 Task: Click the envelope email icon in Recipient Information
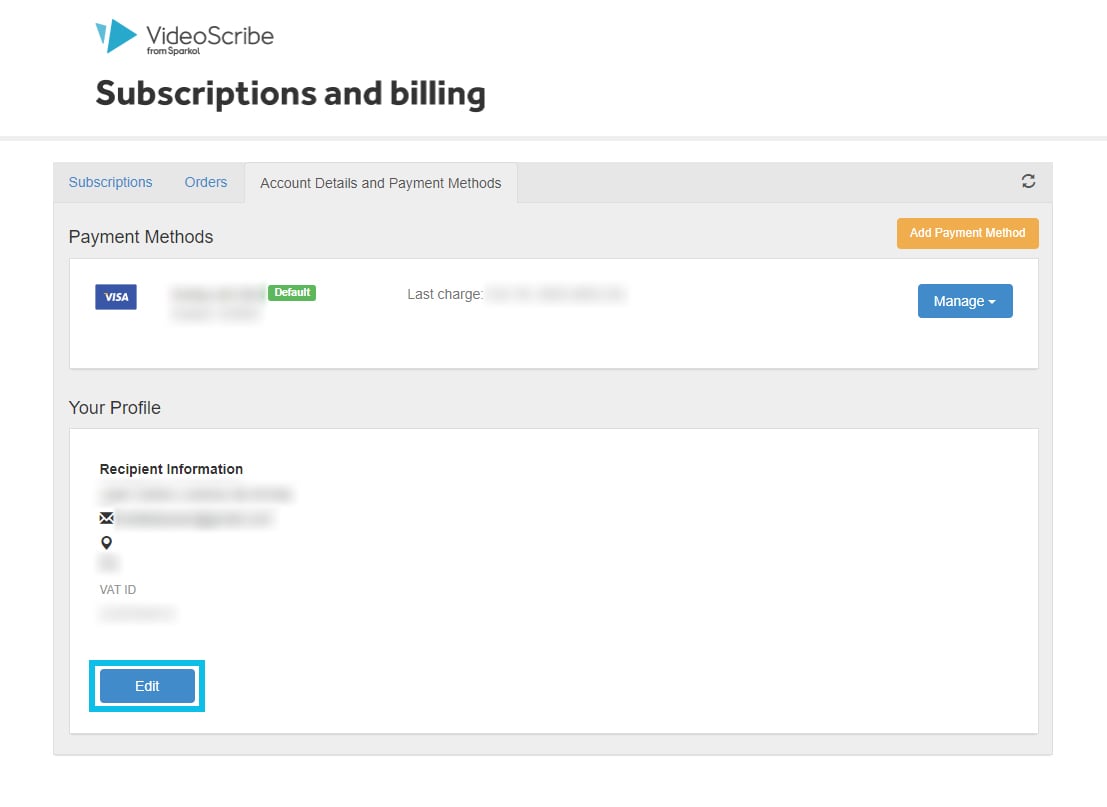point(107,517)
